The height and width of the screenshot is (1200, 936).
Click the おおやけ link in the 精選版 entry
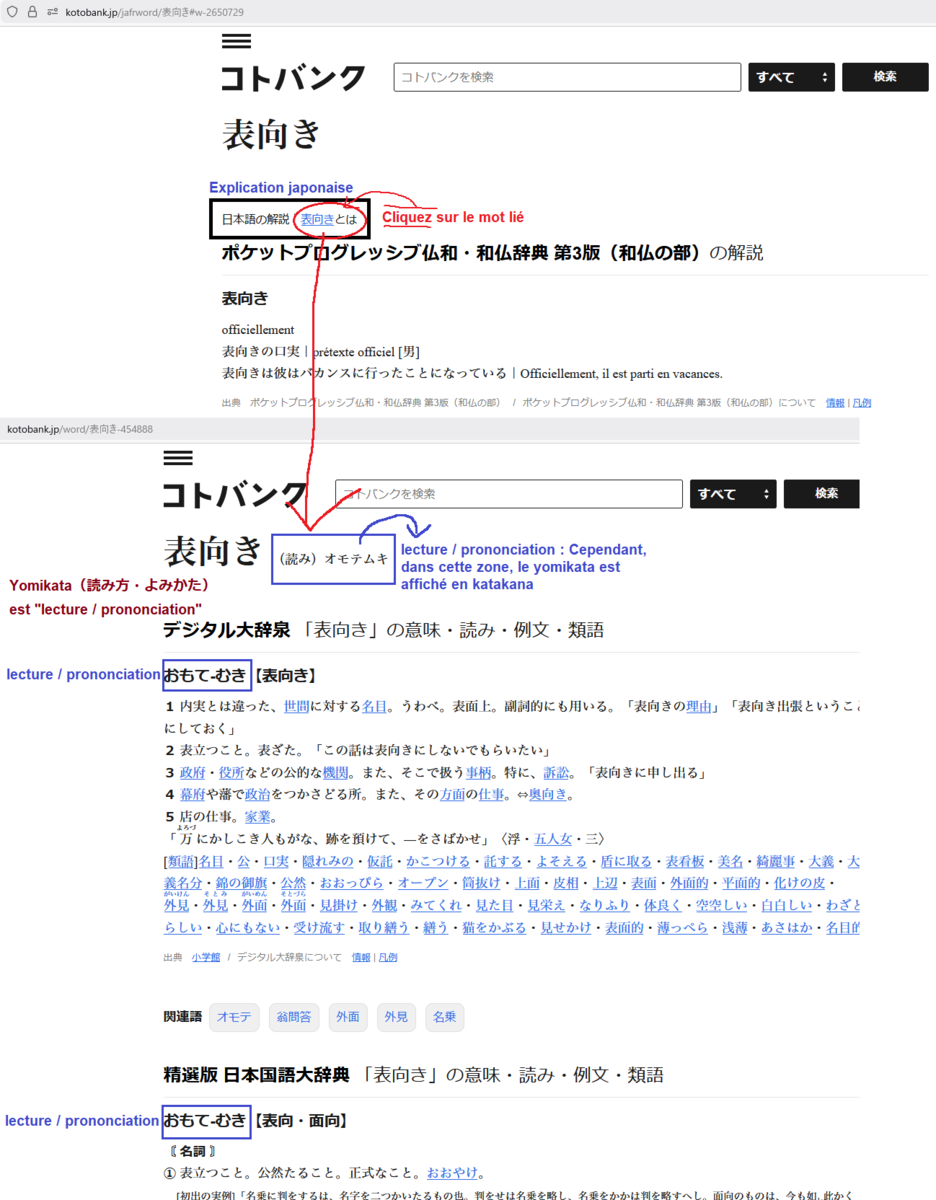(453, 1173)
